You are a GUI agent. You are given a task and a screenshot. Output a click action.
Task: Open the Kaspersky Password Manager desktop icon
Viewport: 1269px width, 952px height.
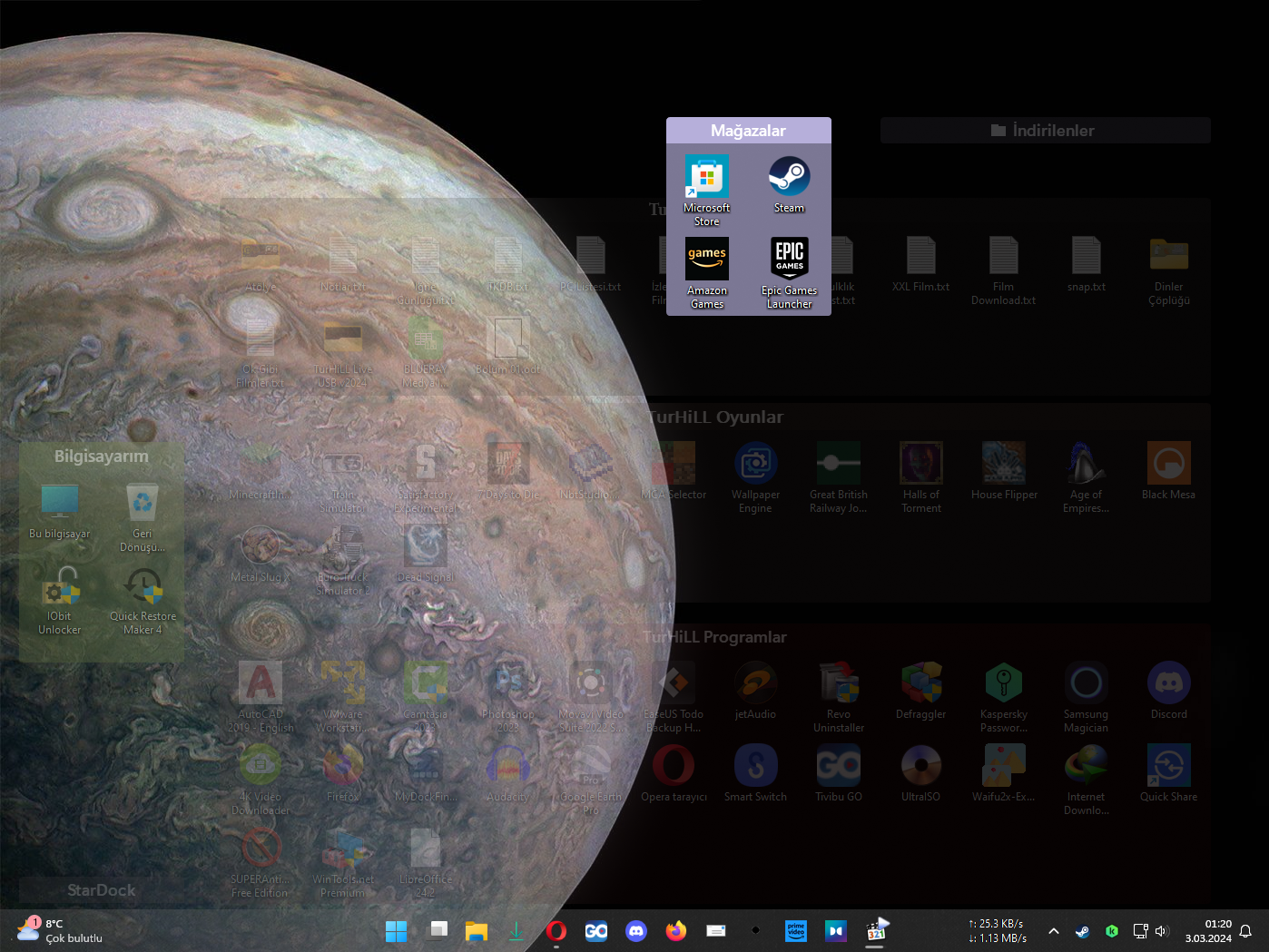pyautogui.click(x=1004, y=697)
